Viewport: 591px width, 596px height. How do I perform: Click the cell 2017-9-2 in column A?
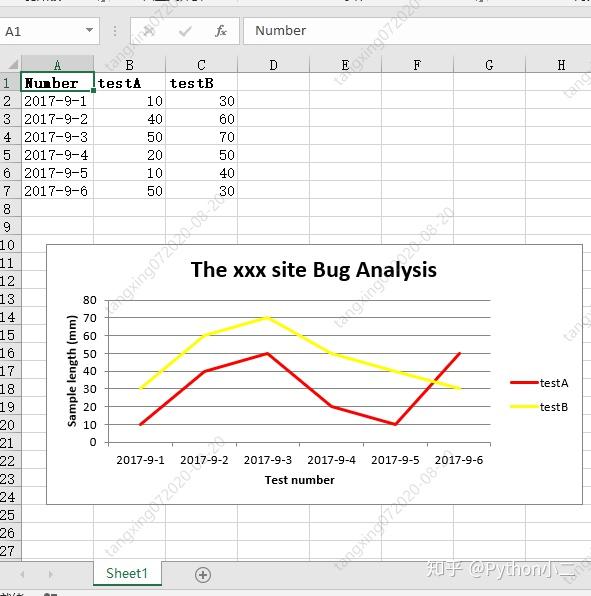57,119
